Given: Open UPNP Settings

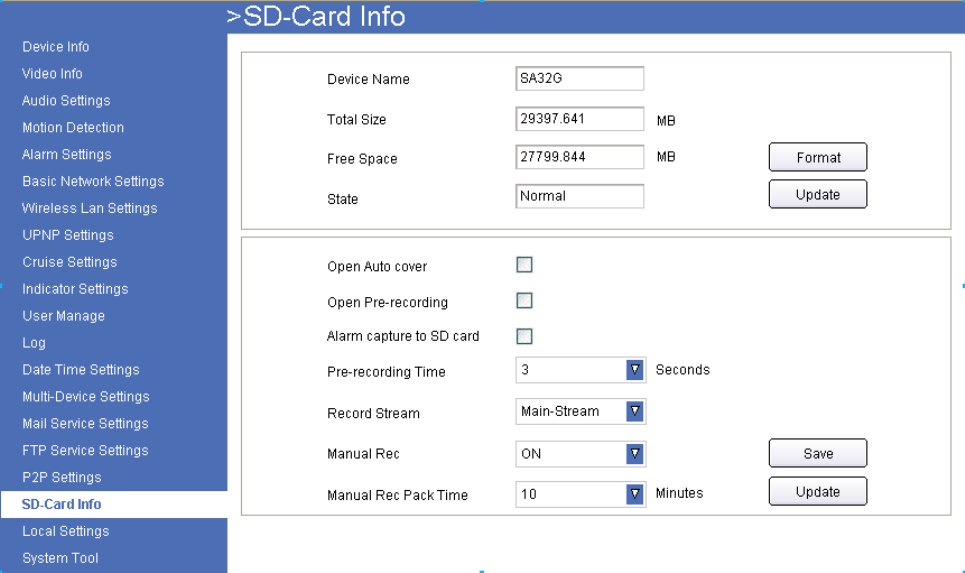Looking at the screenshot, I should point(68,235).
